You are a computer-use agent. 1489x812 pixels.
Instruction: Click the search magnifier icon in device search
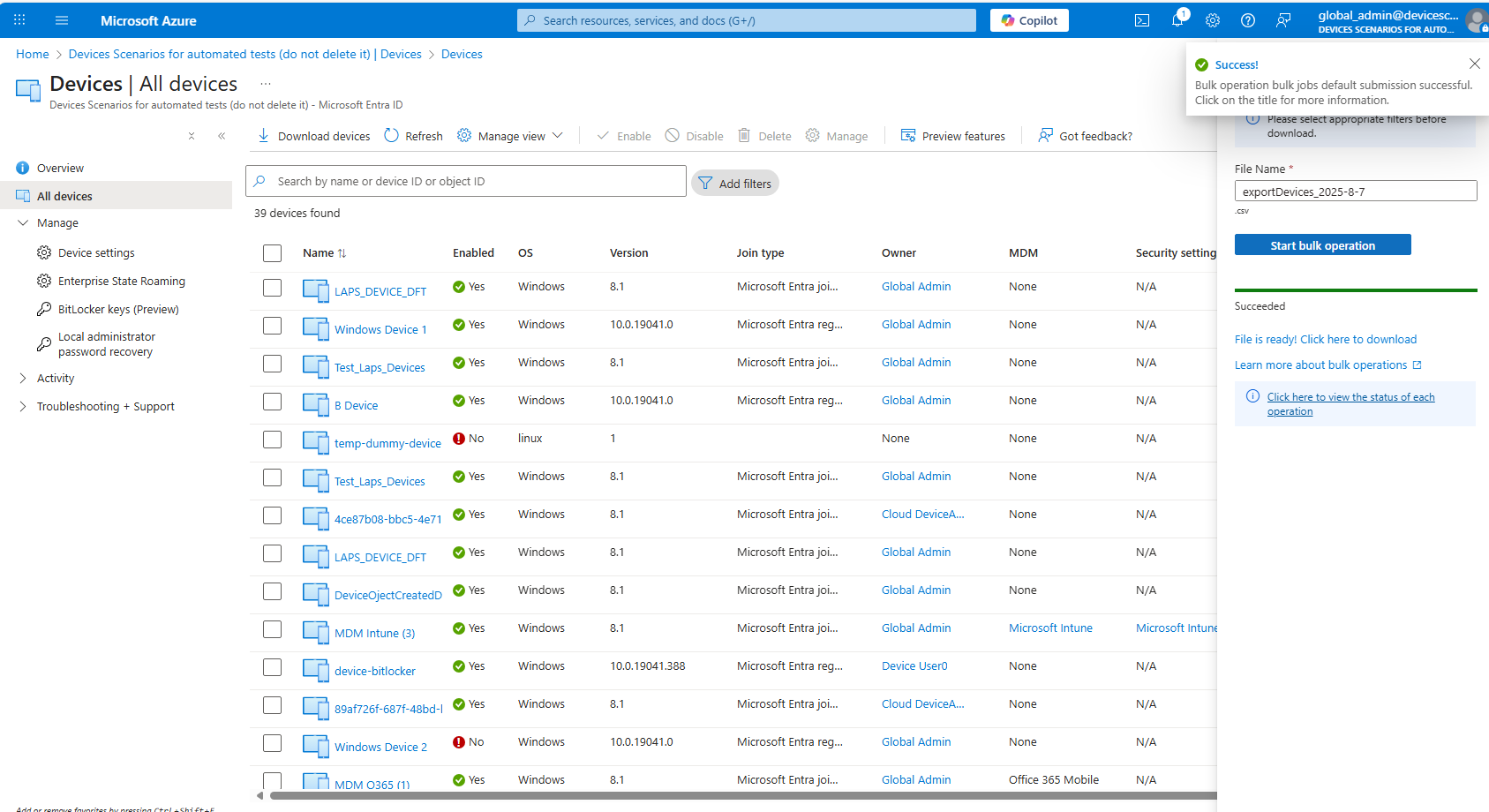259,181
